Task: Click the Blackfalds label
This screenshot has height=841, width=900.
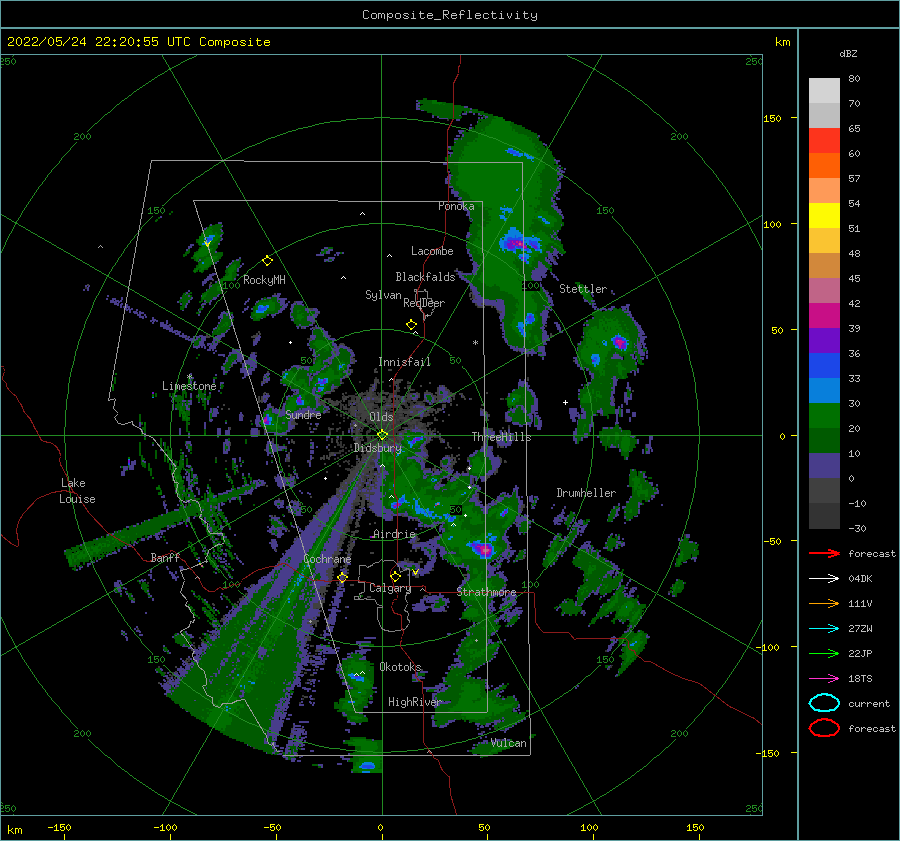Action: point(425,277)
